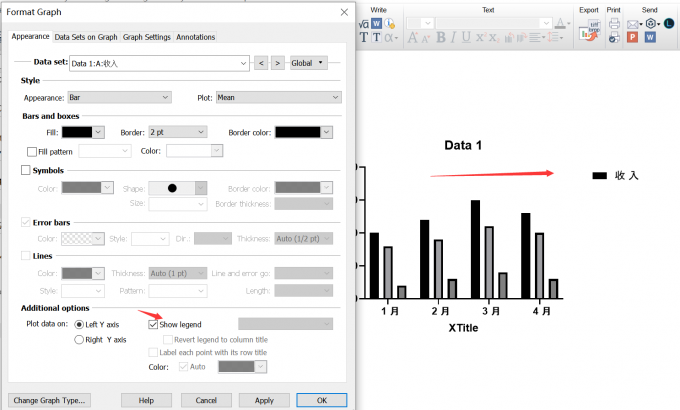The width and height of the screenshot is (680, 410).
Task: Increase font size with larger A icon
Action: [x=412, y=38]
